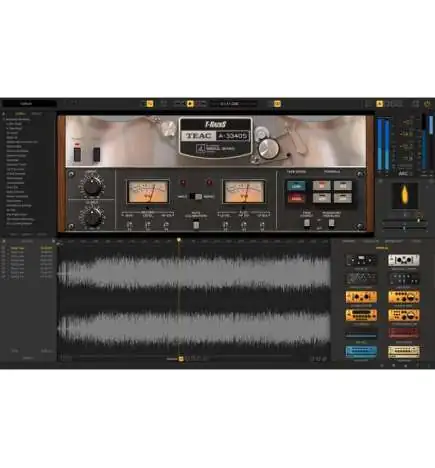This screenshot has width=435, height=468.
Task: Adjust the third Record Level trim screw
Action: coord(166,226)
